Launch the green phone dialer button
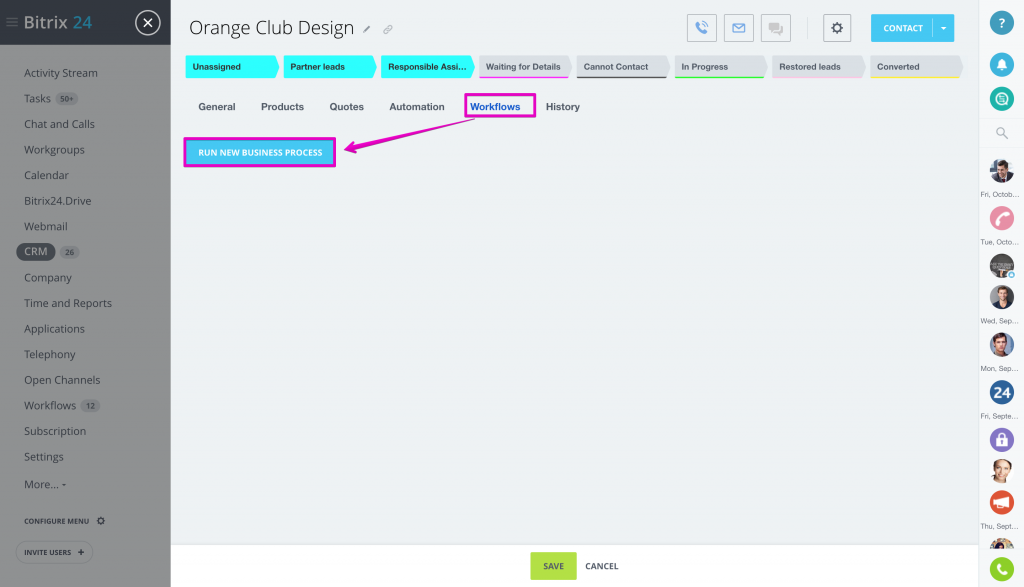Viewport: 1024px width, 587px height. (1001, 569)
